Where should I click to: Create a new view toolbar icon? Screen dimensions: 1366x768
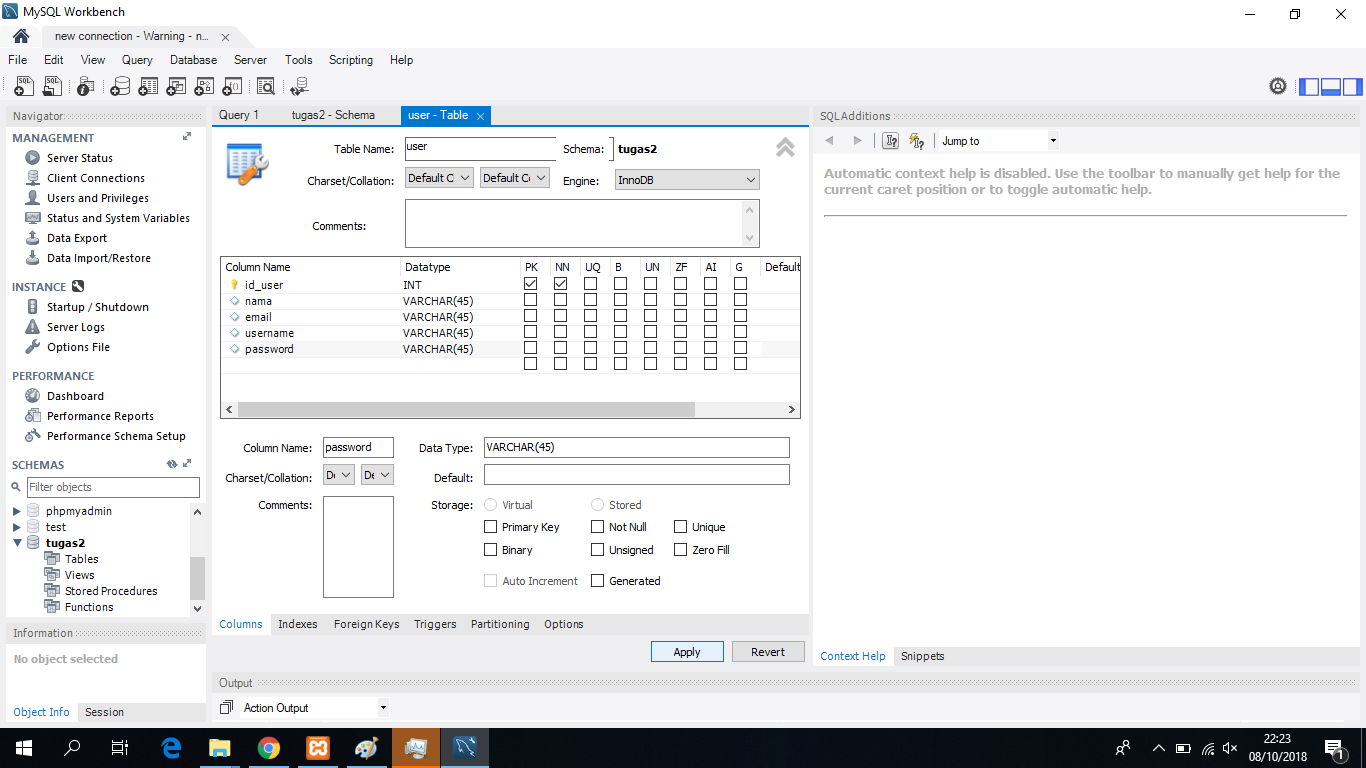(176, 86)
